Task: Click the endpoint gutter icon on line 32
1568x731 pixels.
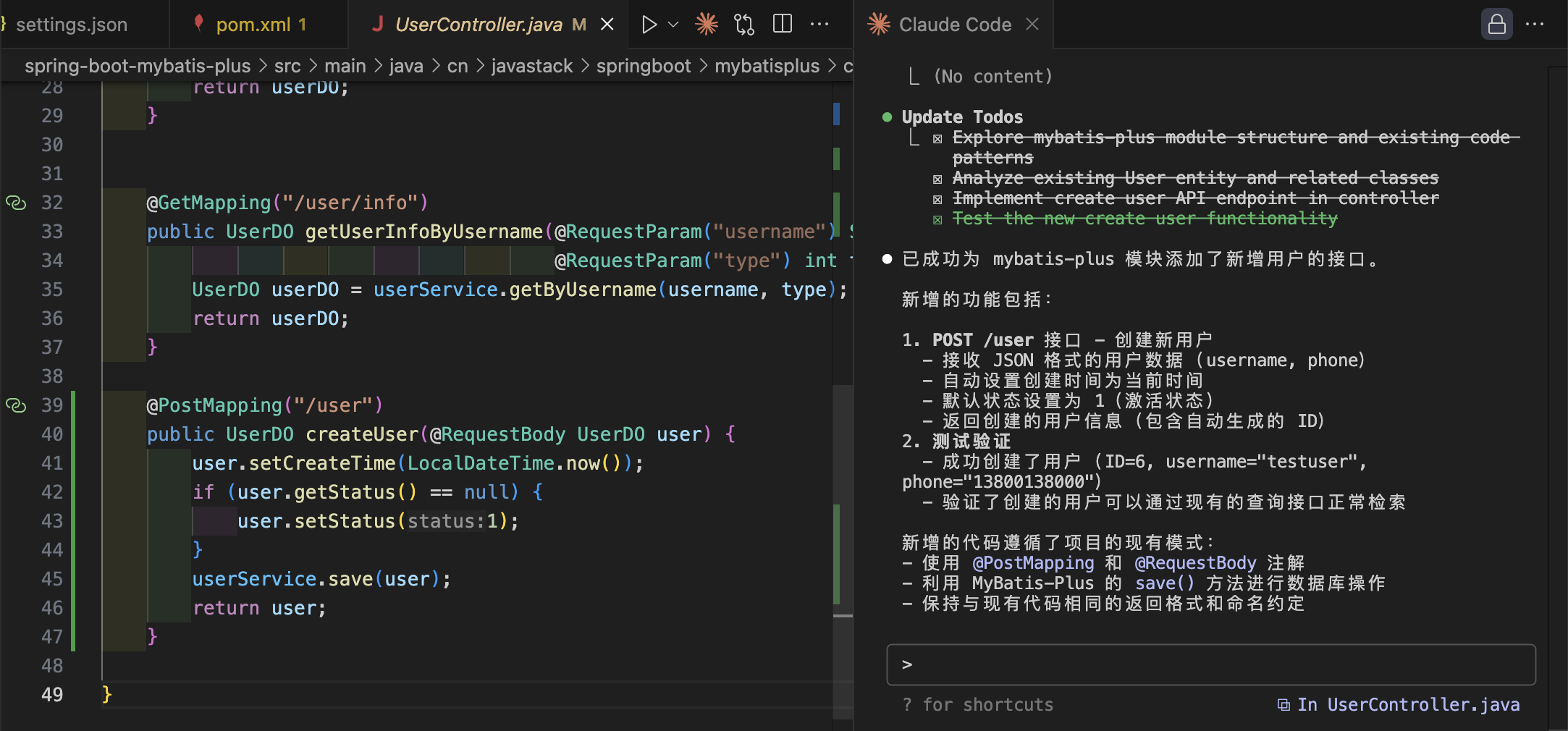Action: (x=16, y=203)
